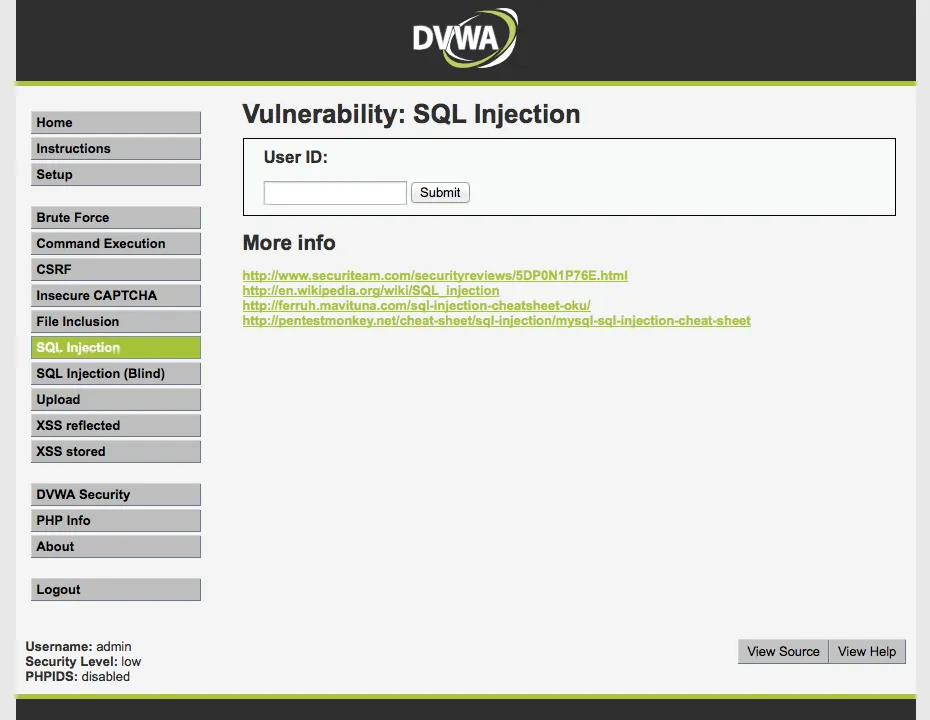Click inside the User ID input field

pos(334,192)
